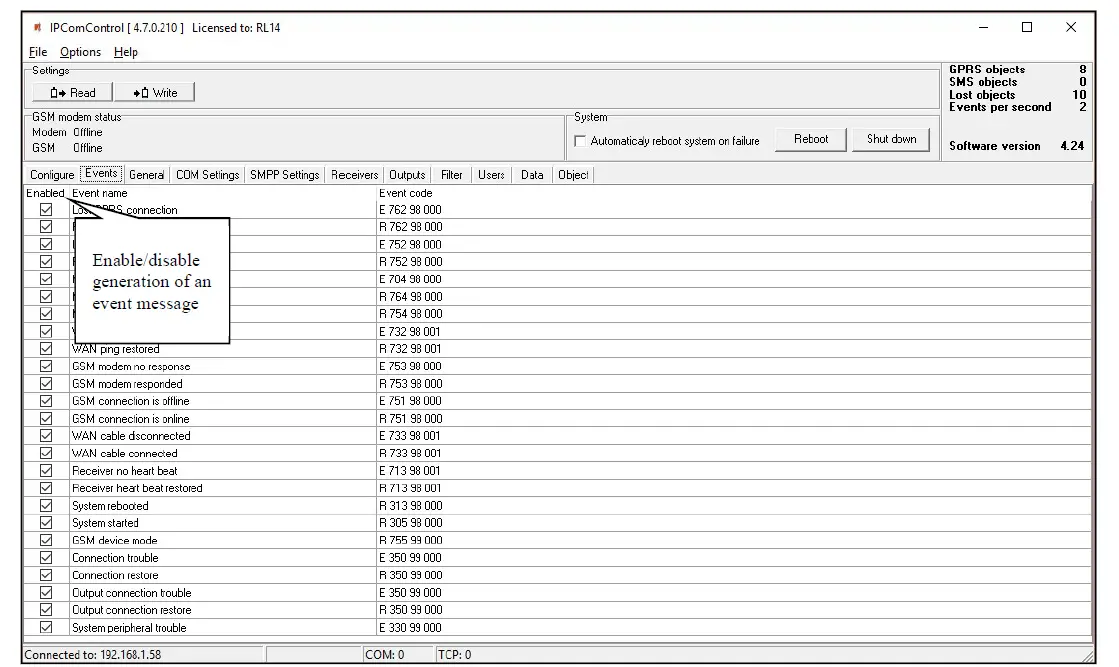Click the Enabled column header
This screenshot has height=667, width=1119.
coord(45,193)
